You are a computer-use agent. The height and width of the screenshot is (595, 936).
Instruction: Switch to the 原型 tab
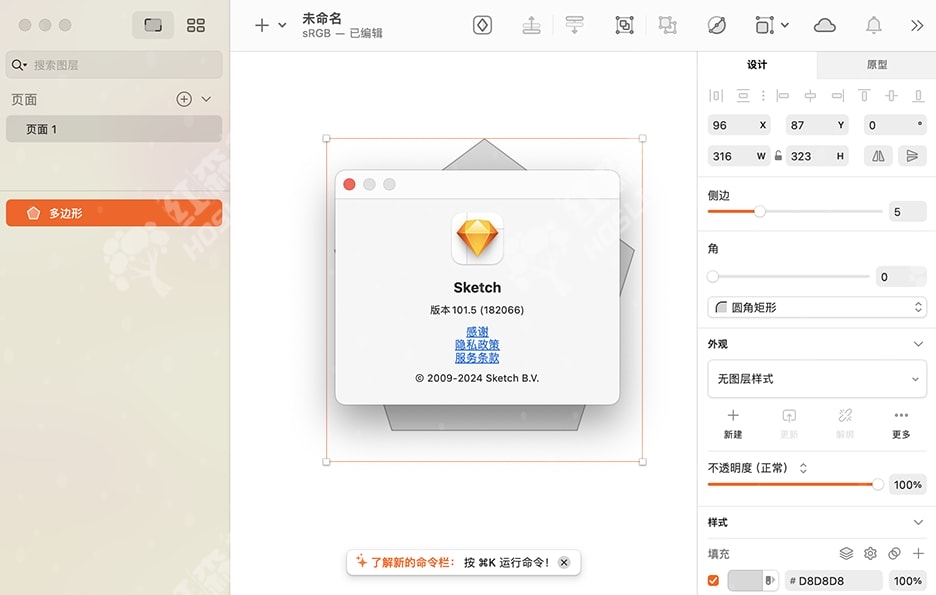[x=876, y=64]
